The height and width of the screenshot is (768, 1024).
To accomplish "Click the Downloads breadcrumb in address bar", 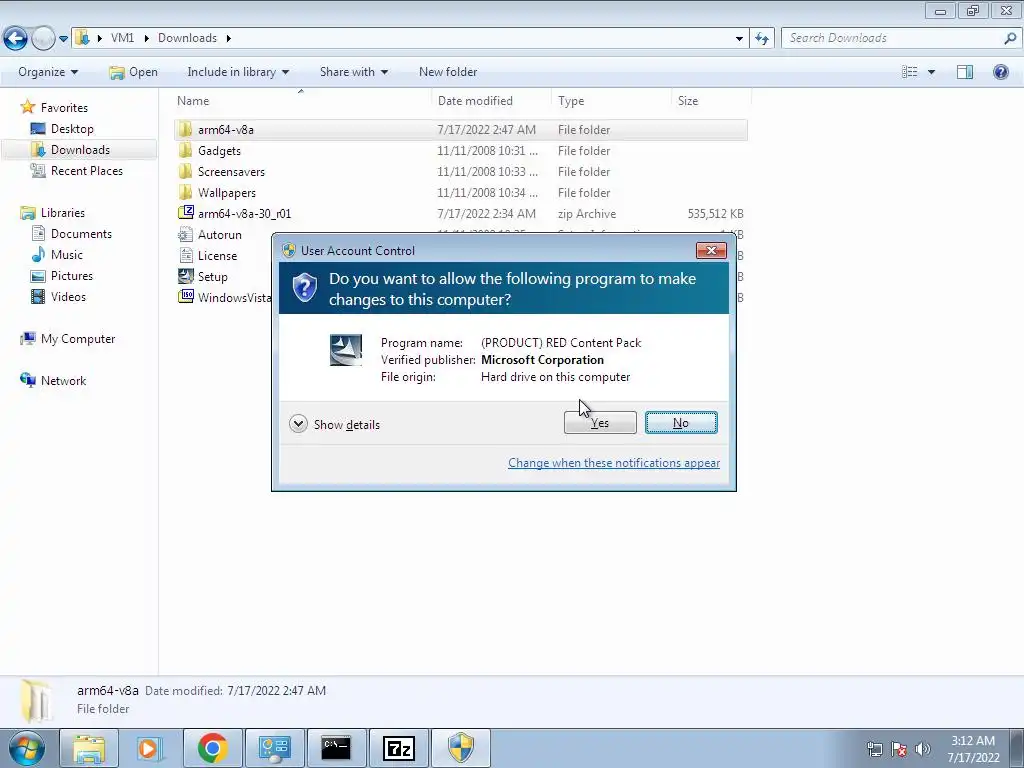I will tap(187, 38).
